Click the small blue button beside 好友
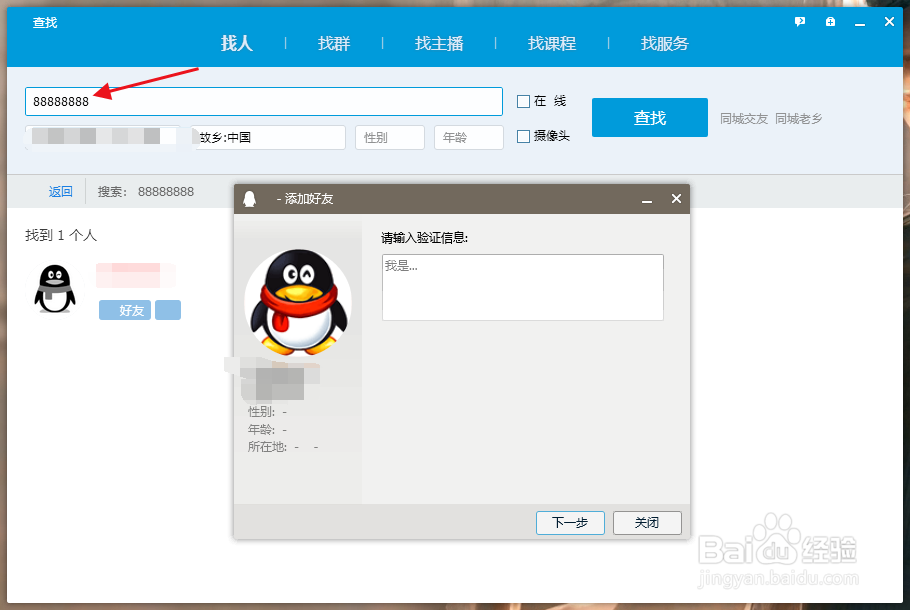Viewport: 910px width, 610px height. tap(168, 311)
